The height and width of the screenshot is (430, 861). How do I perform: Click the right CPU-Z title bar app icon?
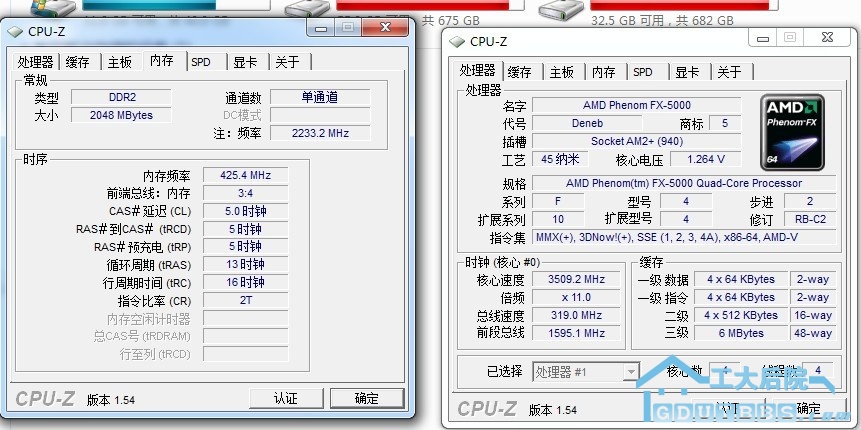pyautogui.click(x=457, y=42)
